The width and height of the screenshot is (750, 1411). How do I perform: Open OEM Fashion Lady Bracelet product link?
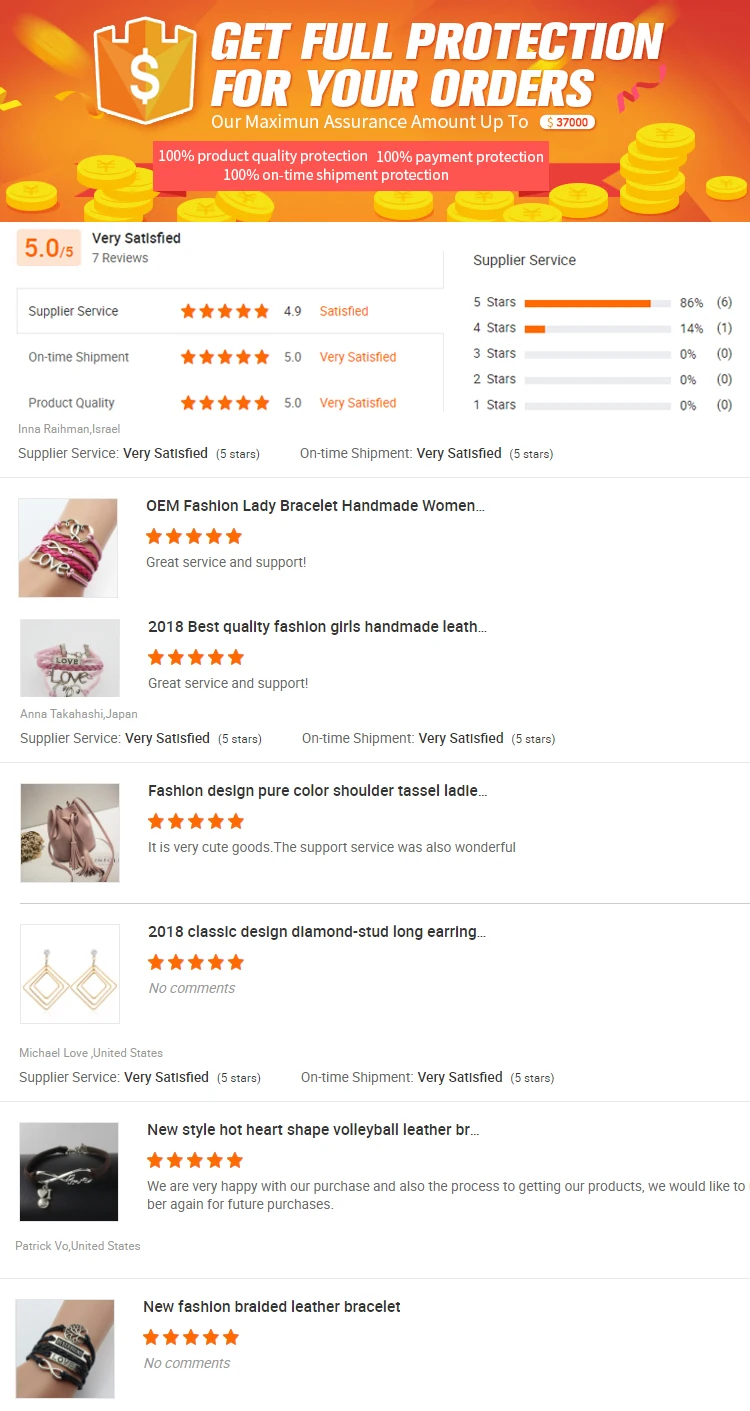(315, 506)
